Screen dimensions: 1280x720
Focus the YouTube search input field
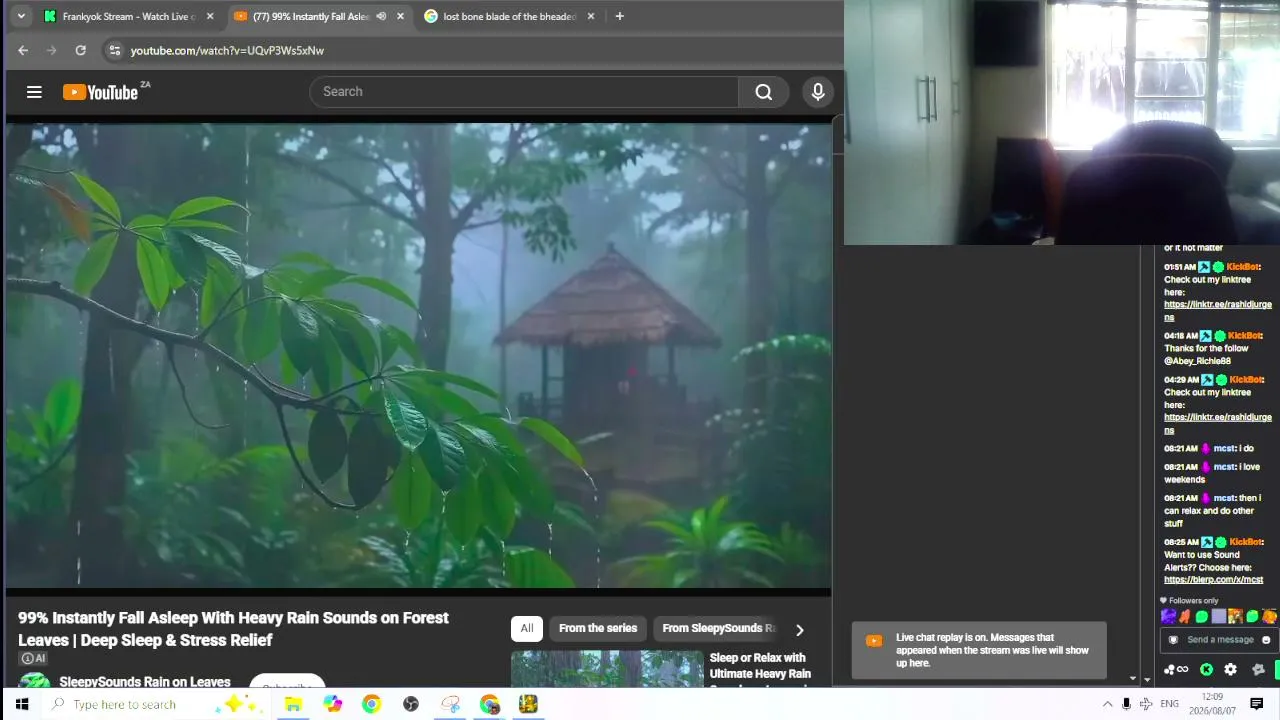[x=525, y=92]
